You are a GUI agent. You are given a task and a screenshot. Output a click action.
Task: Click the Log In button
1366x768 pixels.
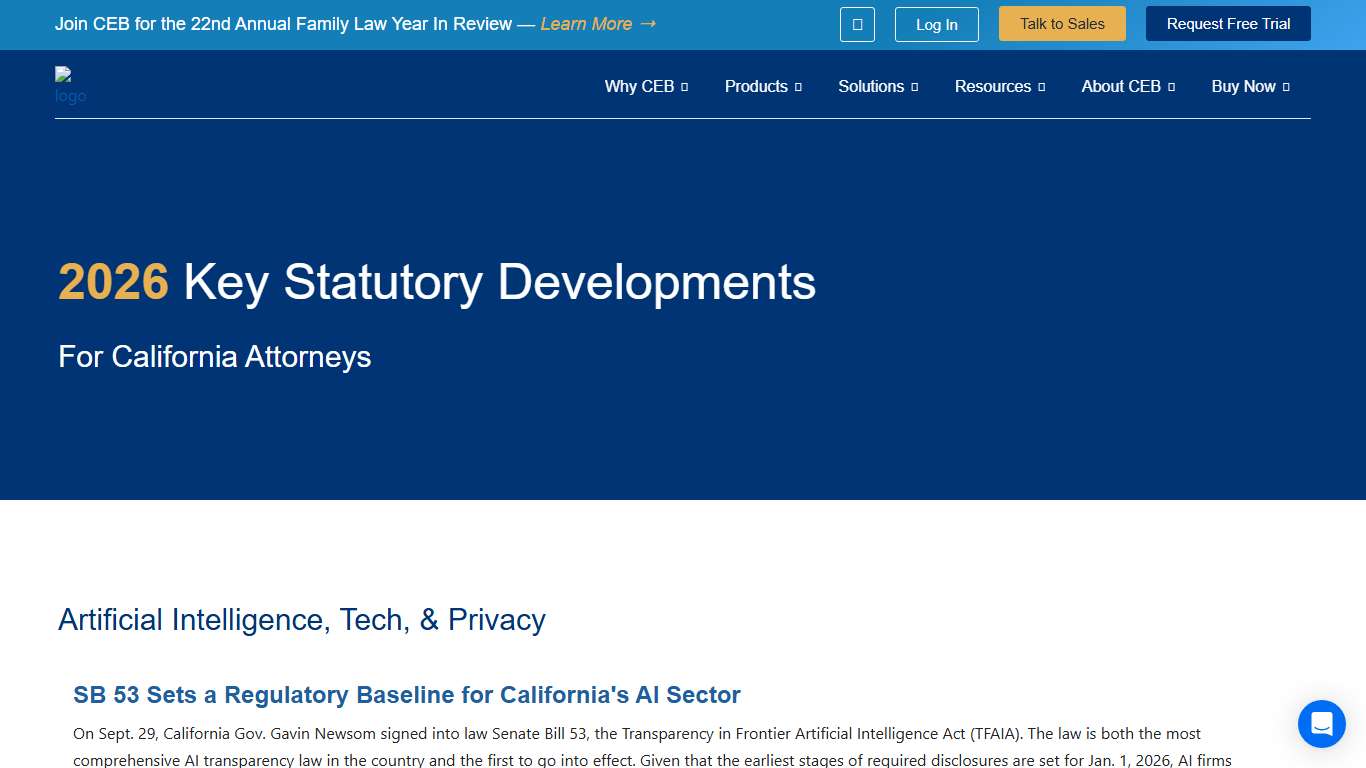coord(936,24)
